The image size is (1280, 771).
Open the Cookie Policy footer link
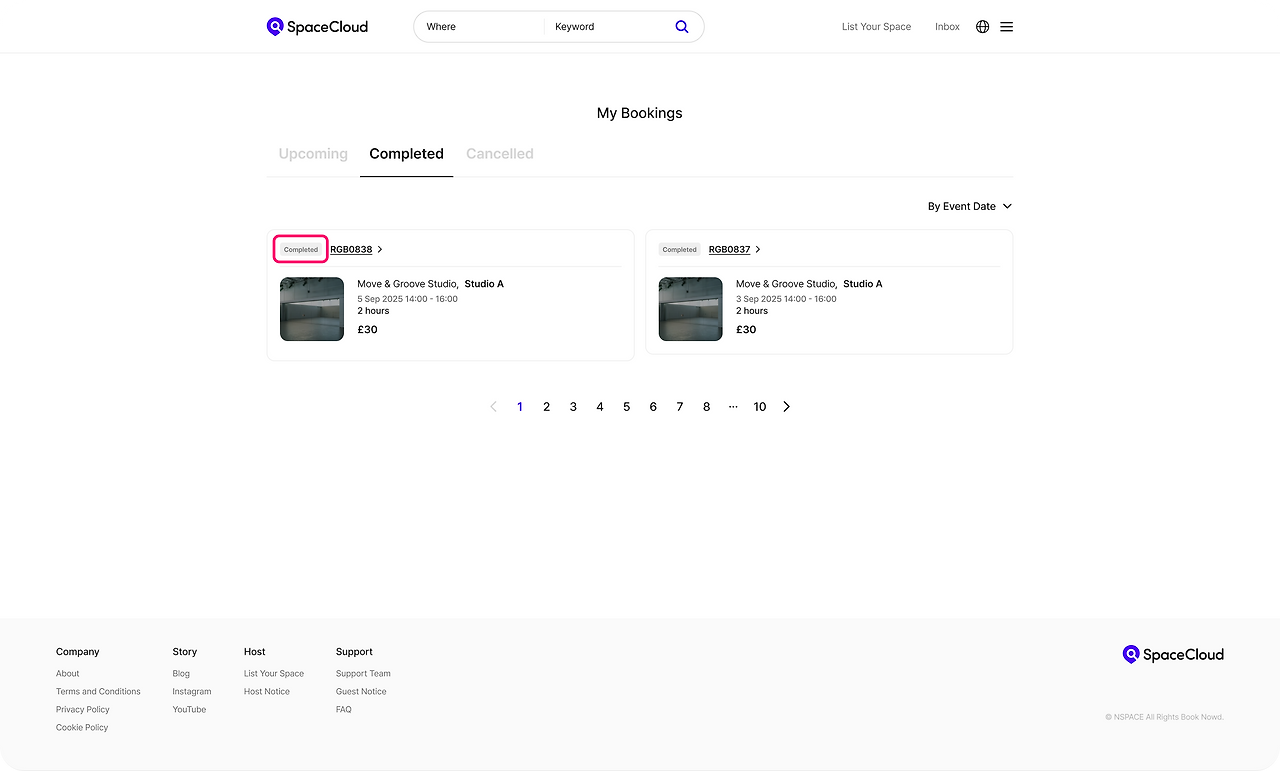point(82,728)
